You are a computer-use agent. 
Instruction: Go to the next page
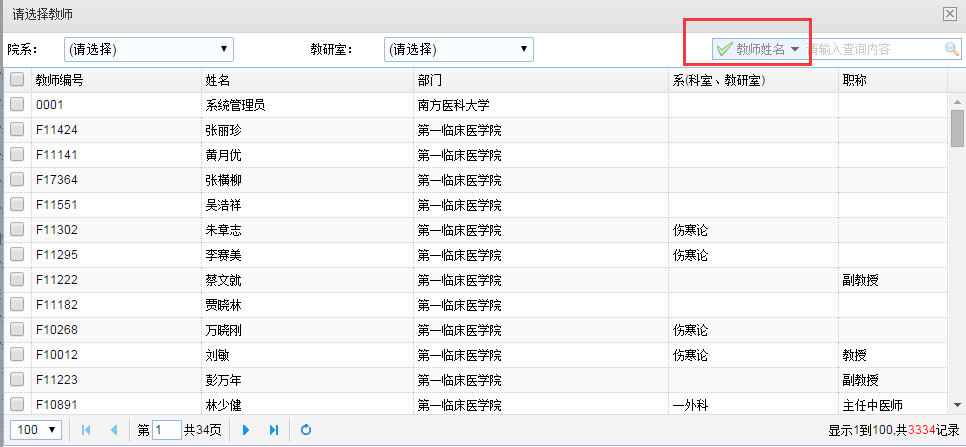(x=246, y=429)
